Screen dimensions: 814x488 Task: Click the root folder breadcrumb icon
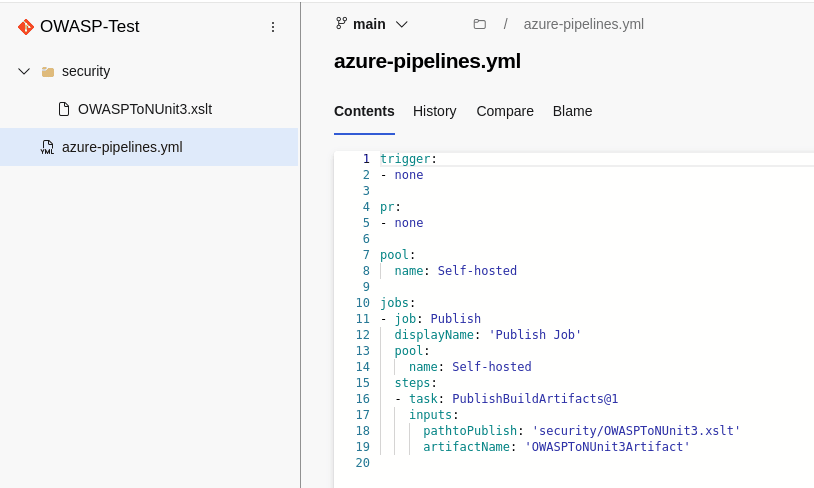480,24
